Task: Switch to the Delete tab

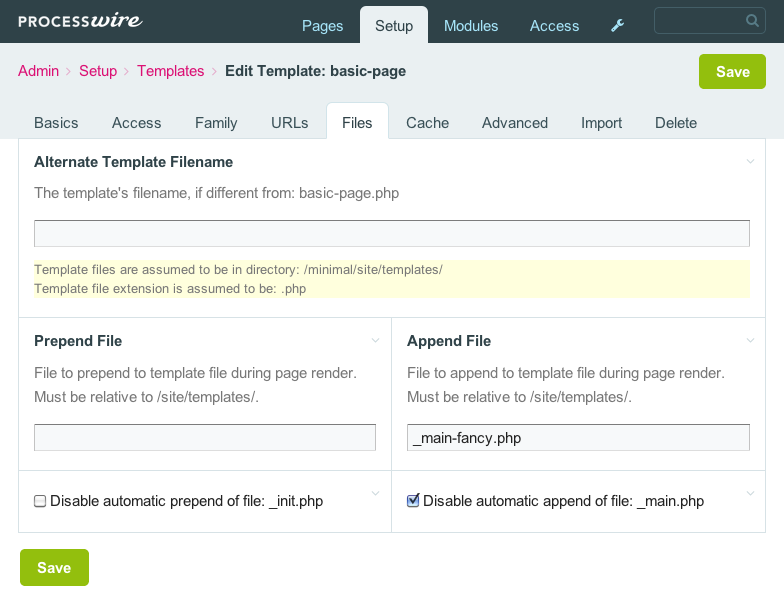Action: click(x=676, y=123)
